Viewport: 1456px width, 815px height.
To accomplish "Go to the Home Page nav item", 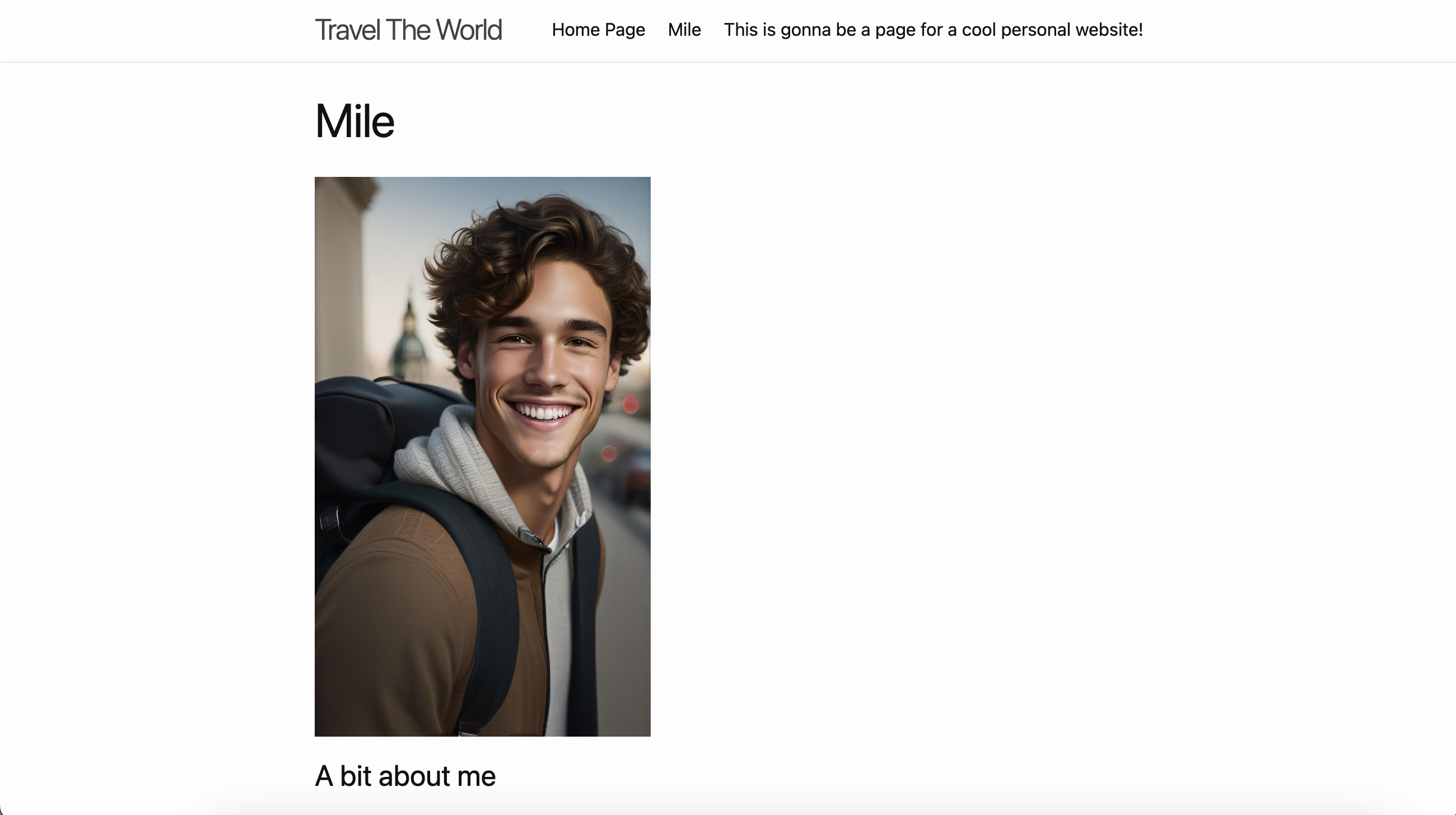I will (x=598, y=30).
